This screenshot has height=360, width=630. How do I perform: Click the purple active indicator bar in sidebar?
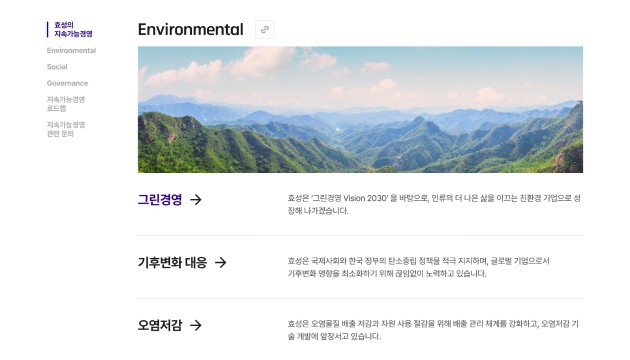[x=47, y=29]
